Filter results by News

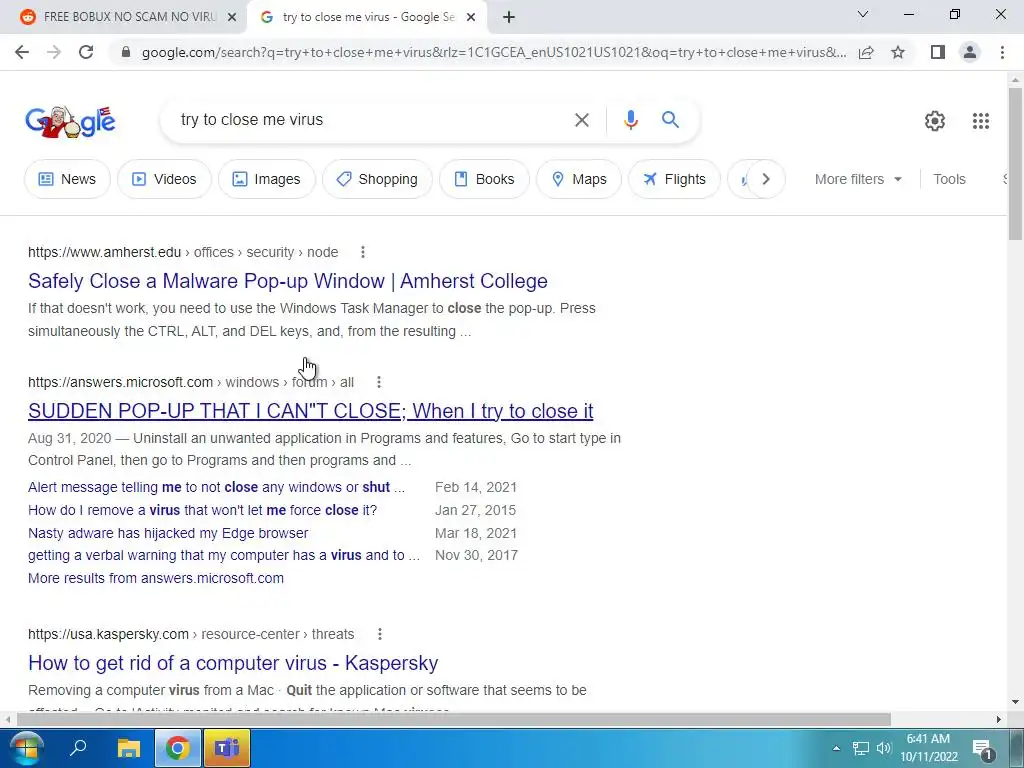click(67, 179)
